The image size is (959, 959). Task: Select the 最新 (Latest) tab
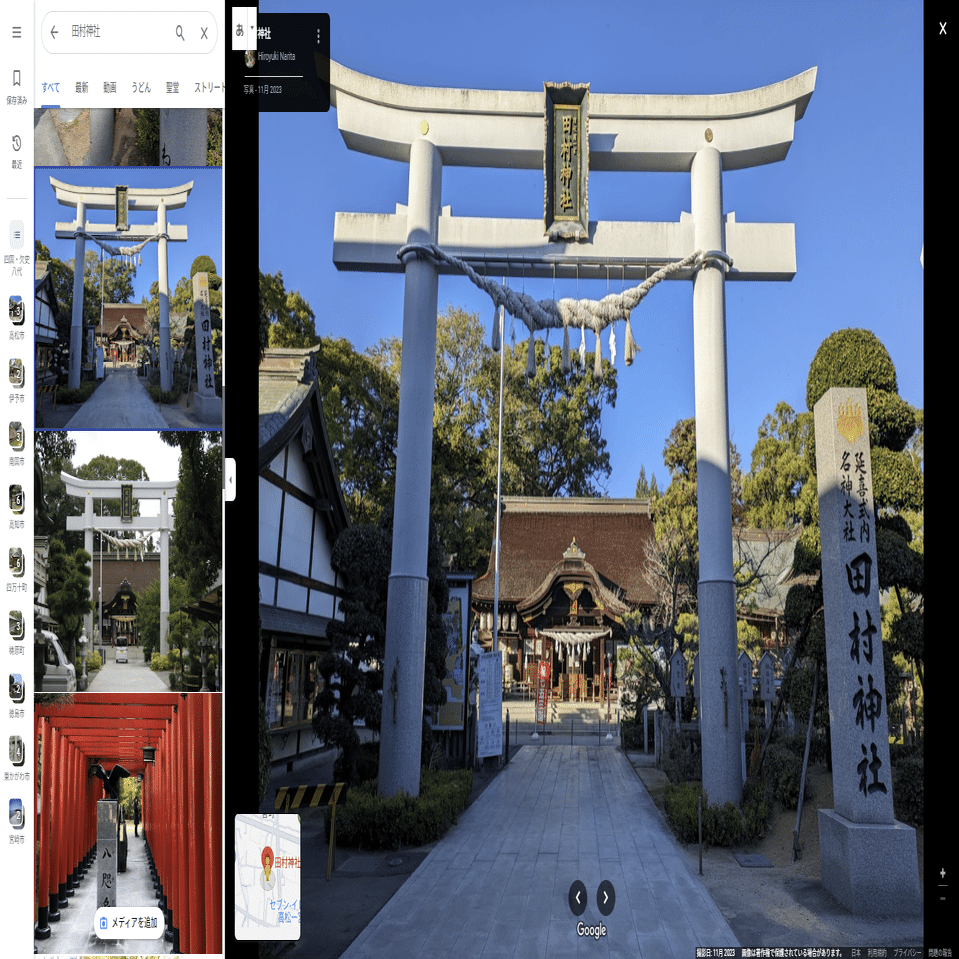click(81, 87)
